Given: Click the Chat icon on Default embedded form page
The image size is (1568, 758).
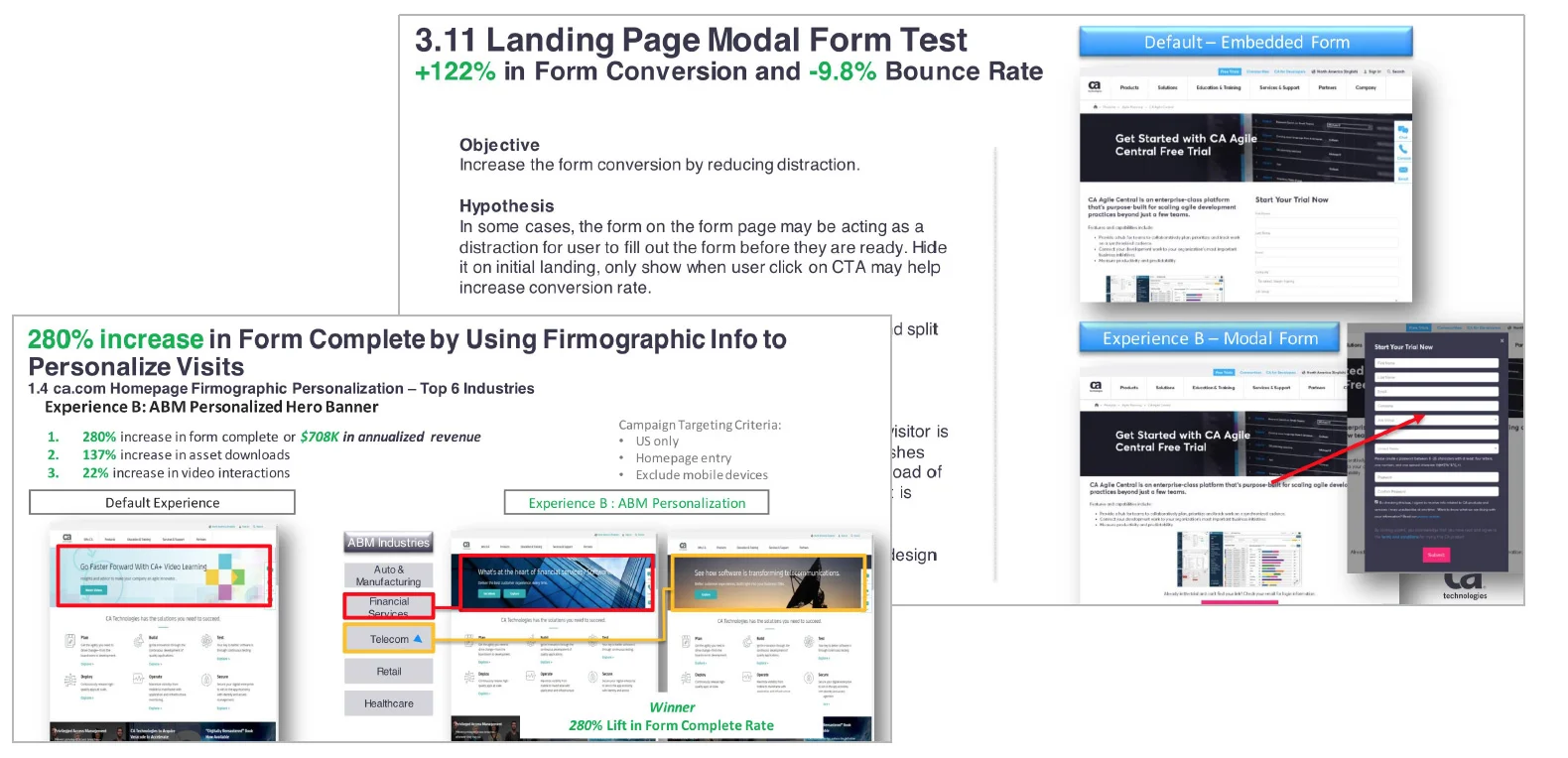Looking at the screenshot, I should [1403, 131].
